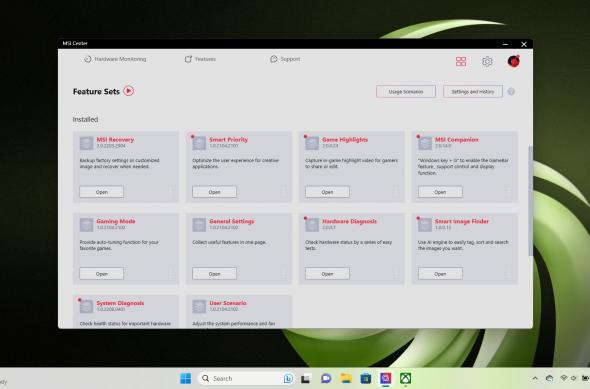Click the taskbar Search box
This screenshot has width=590, height=389.
[x=246, y=378]
